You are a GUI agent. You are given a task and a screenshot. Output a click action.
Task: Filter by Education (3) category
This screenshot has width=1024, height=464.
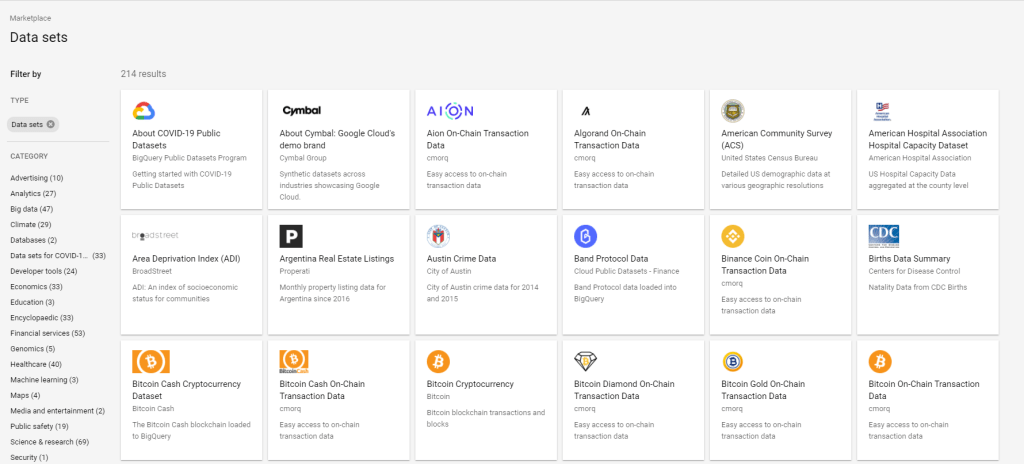click(33, 303)
